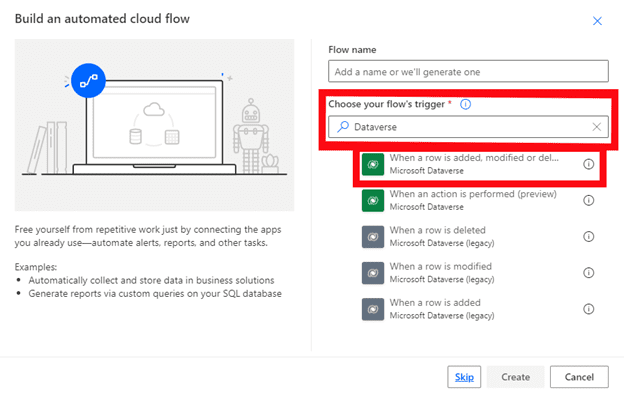Click the blue flow connector icon in the illustration
The image size is (624, 395).
coord(88,80)
